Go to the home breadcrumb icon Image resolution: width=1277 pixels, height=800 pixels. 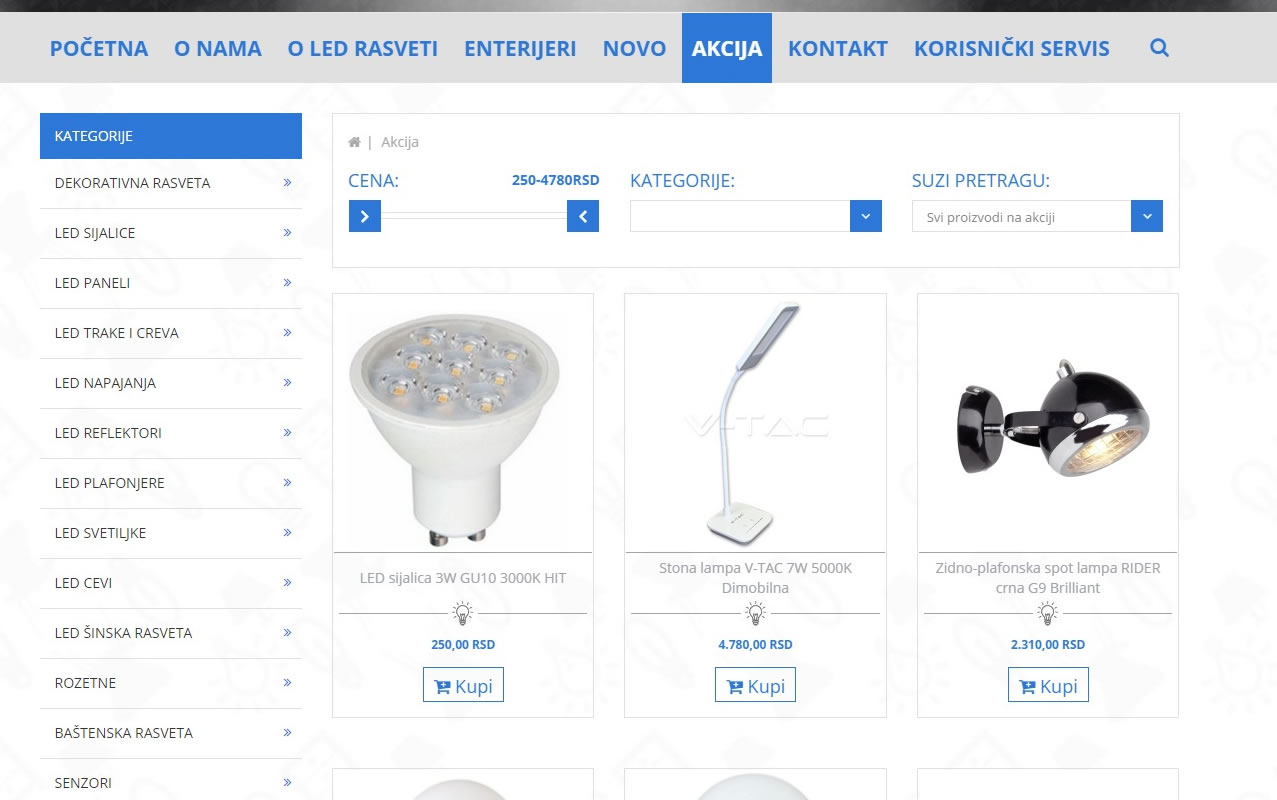(354, 142)
